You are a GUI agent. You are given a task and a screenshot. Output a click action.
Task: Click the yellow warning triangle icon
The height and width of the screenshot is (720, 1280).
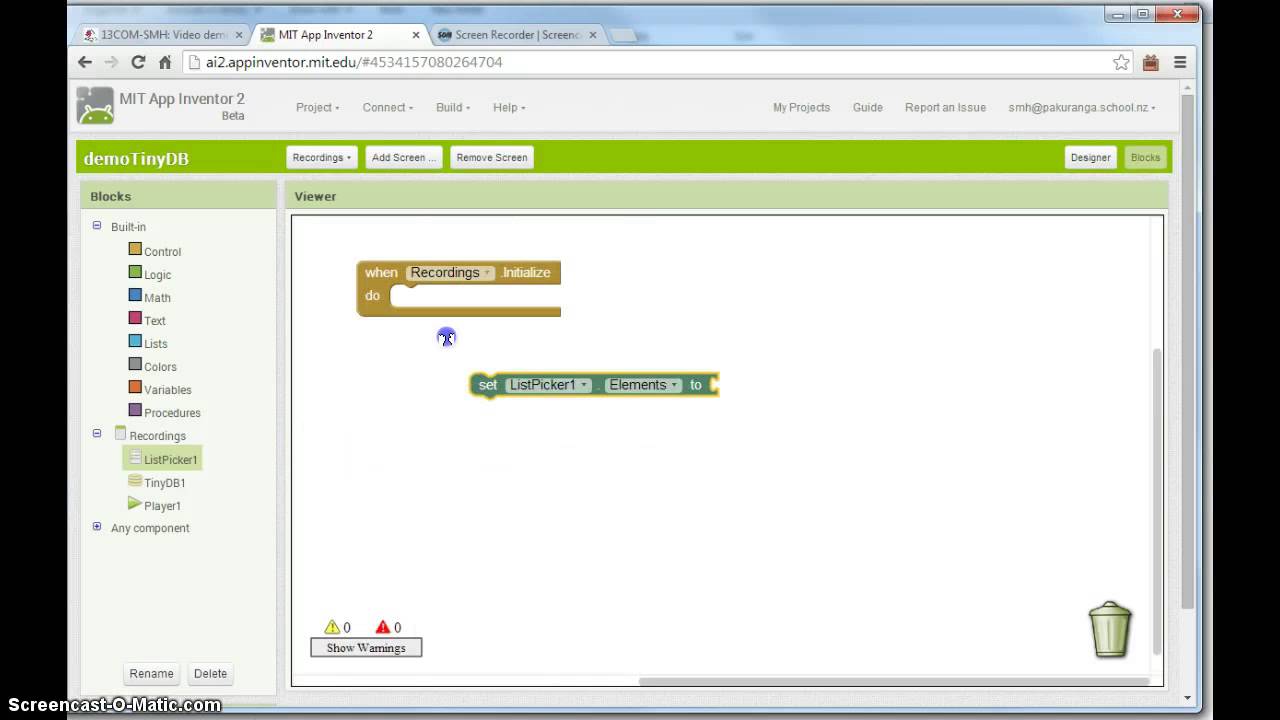(332, 627)
